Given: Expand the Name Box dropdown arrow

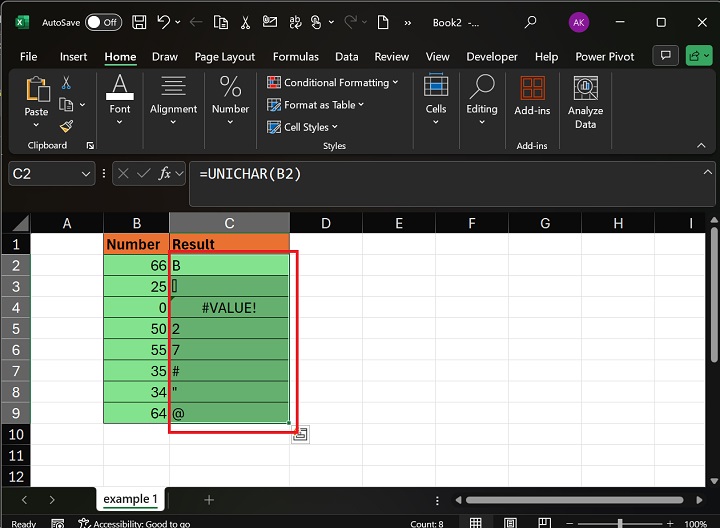Looking at the screenshot, I should tap(86, 174).
